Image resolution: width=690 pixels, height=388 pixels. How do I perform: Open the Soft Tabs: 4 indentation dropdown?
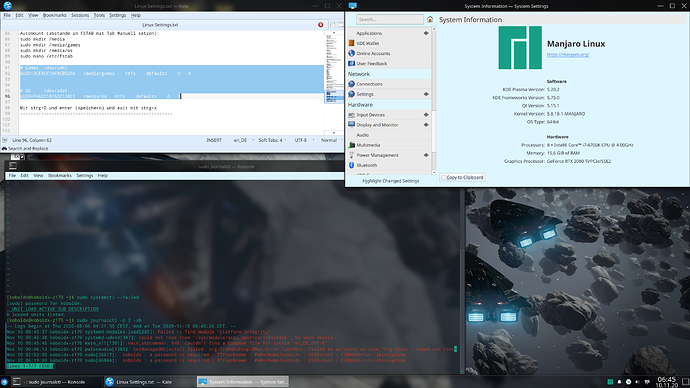coord(272,140)
